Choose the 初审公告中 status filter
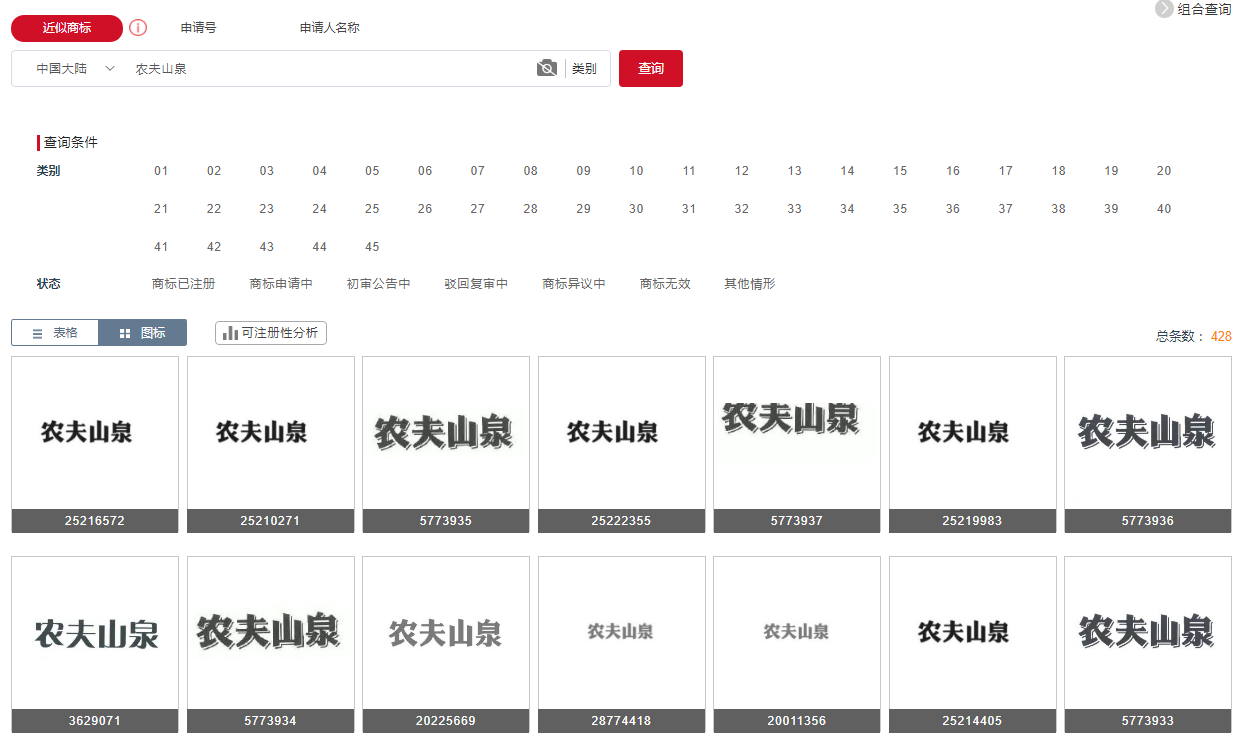Screen dimensions: 1249x743 (378, 284)
